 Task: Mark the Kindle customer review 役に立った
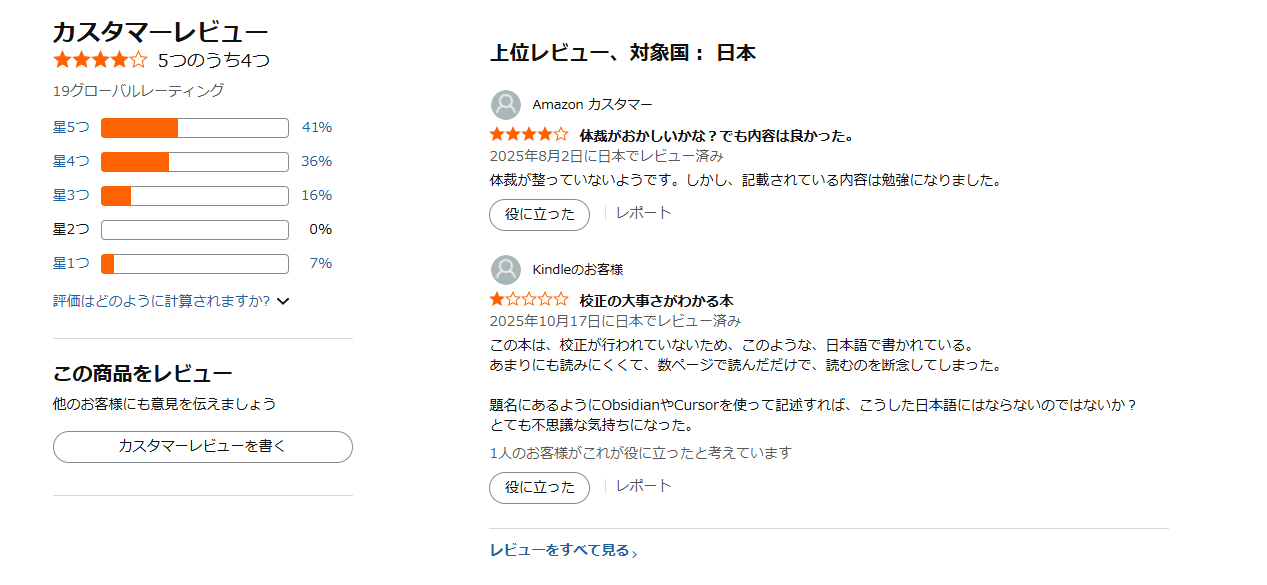[x=539, y=488]
